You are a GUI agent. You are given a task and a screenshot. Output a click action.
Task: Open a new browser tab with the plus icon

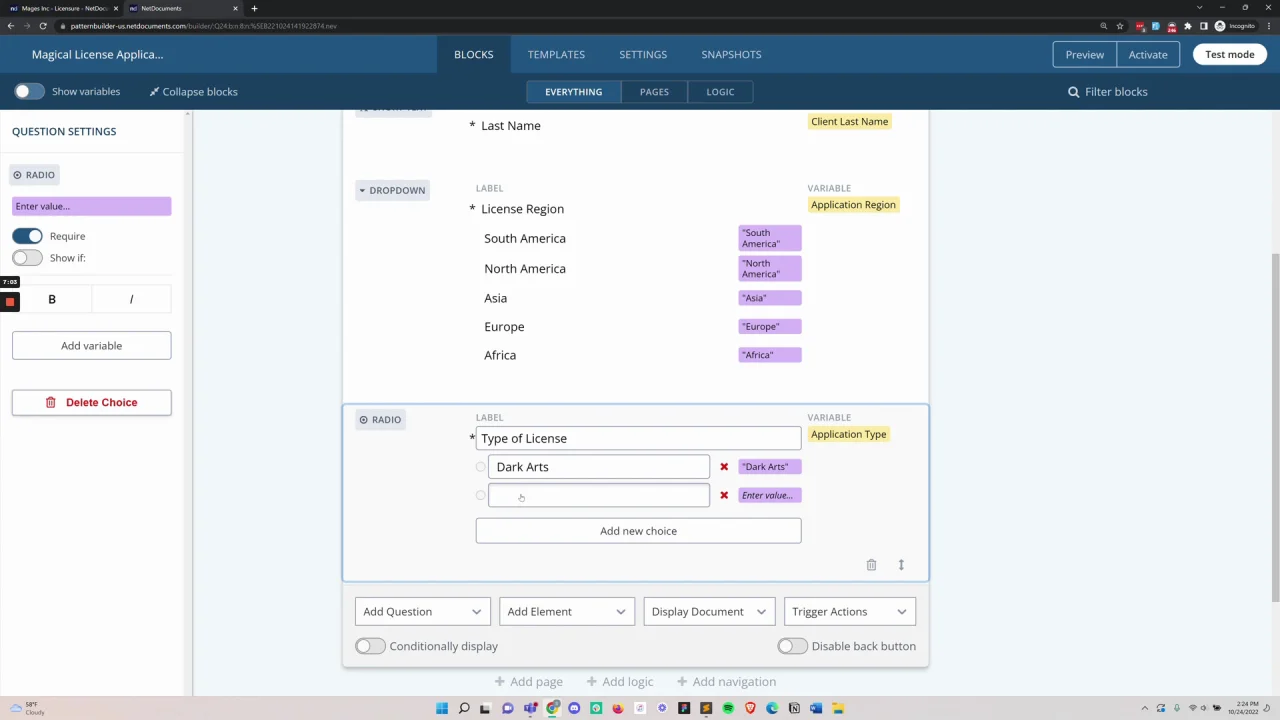[x=254, y=8]
